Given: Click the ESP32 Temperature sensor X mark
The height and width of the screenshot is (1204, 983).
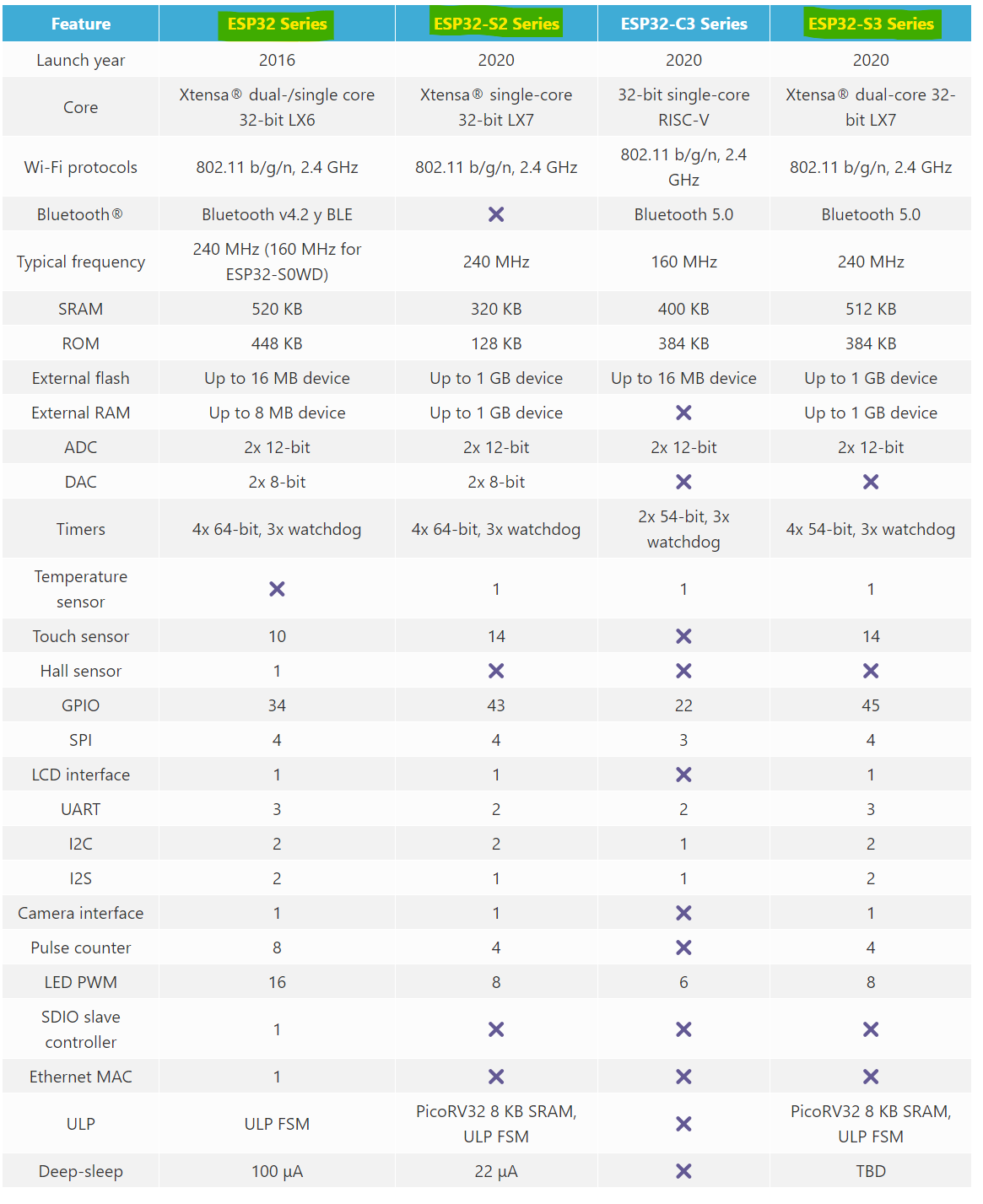Looking at the screenshot, I should coord(277,589).
